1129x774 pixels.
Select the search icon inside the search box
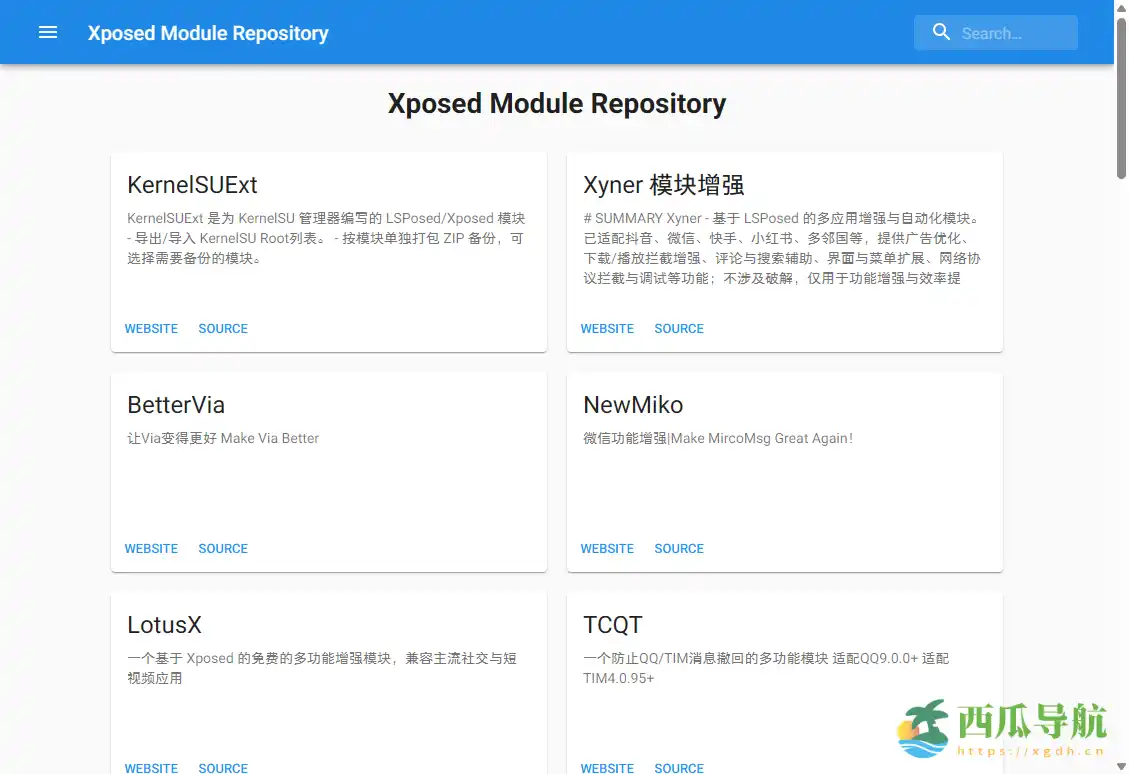click(x=941, y=31)
